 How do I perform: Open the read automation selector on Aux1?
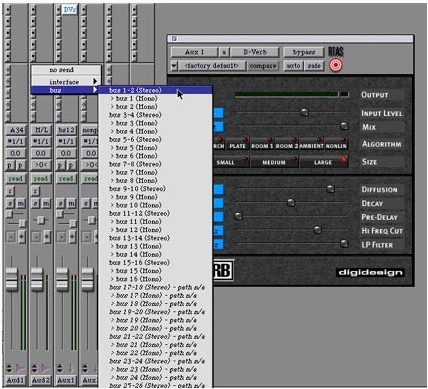(66, 179)
